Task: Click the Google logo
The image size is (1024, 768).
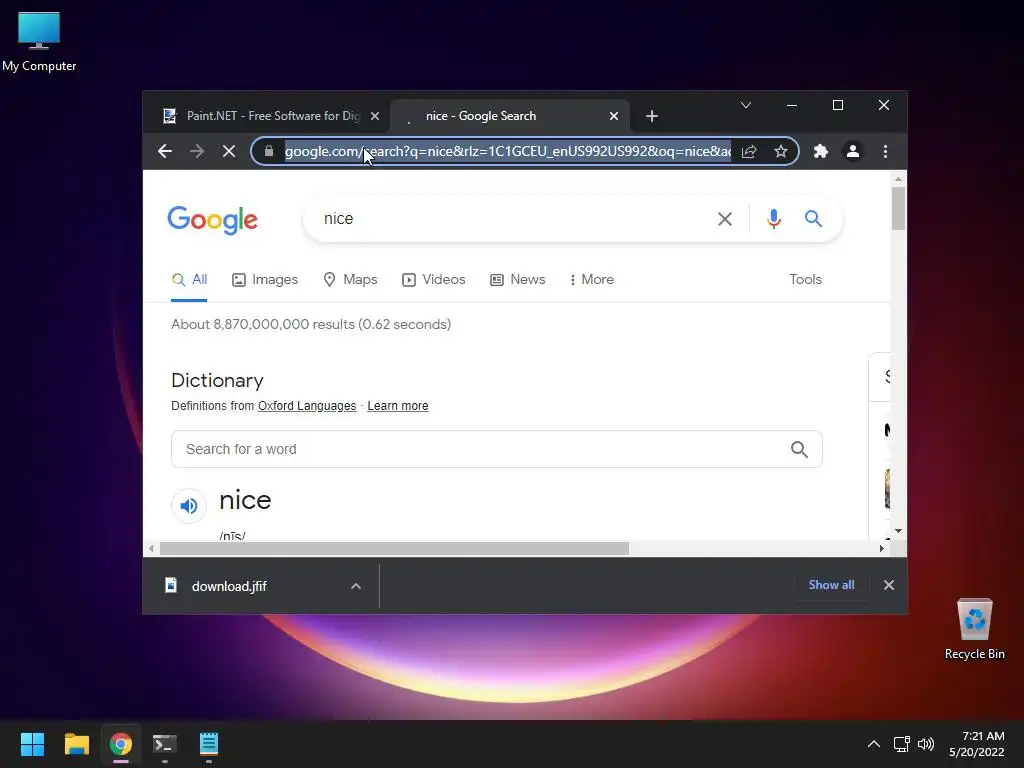Action: point(212,220)
